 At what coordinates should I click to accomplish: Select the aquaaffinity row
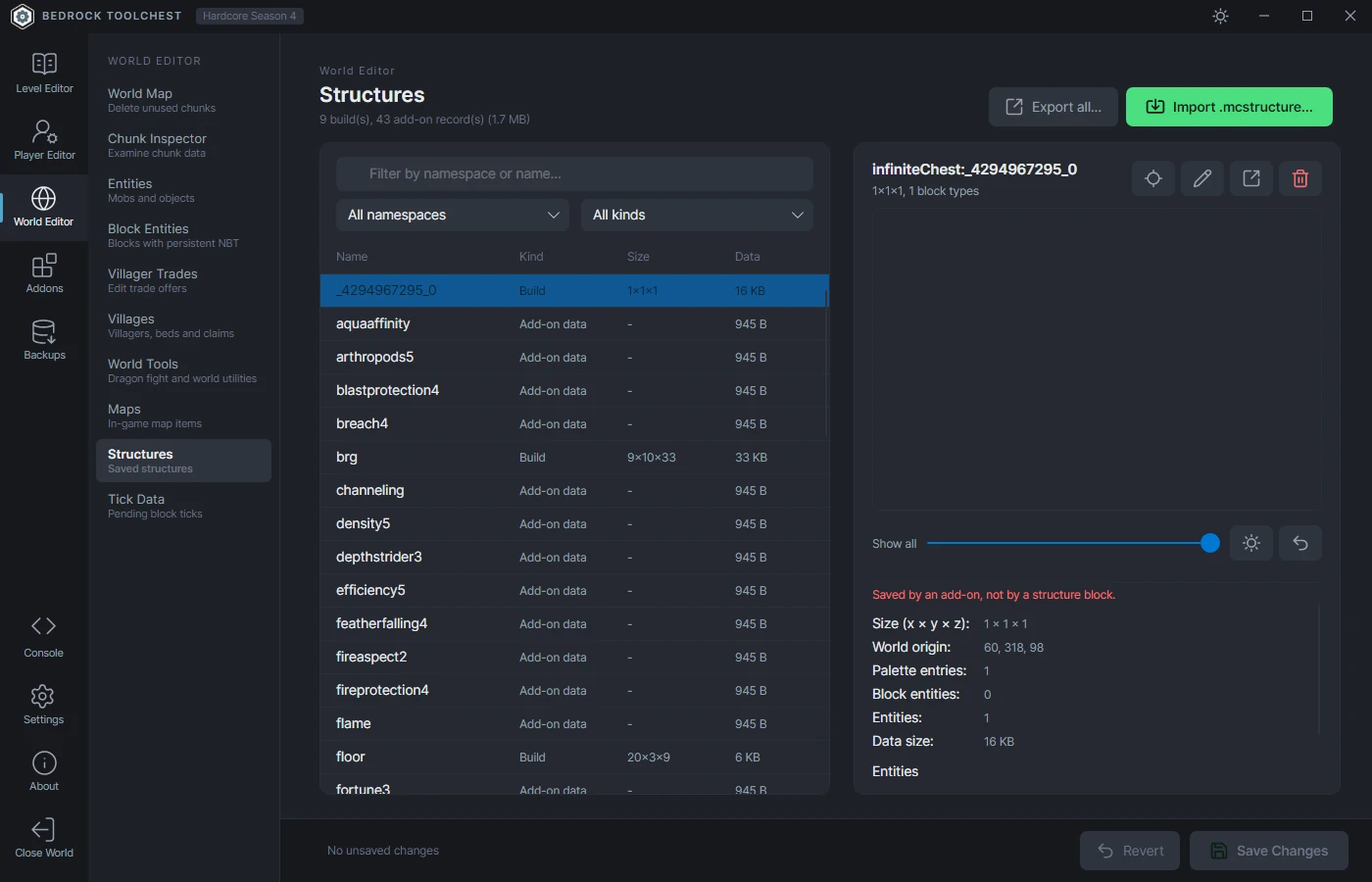click(x=574, y=323)
